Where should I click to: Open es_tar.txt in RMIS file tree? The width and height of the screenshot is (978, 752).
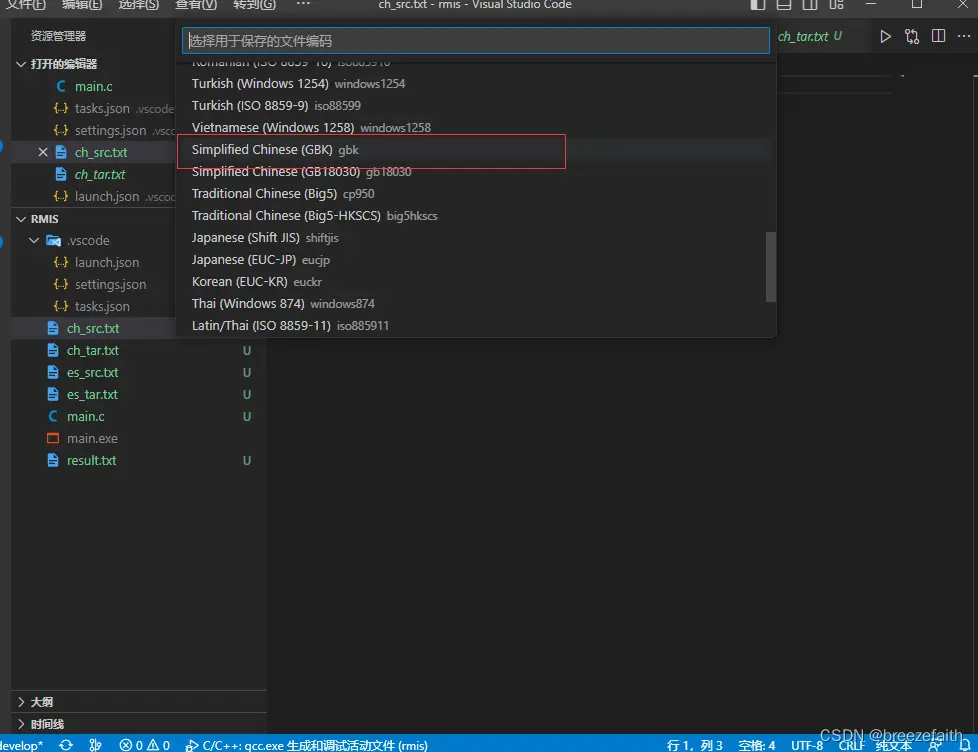tap(92, 394)
